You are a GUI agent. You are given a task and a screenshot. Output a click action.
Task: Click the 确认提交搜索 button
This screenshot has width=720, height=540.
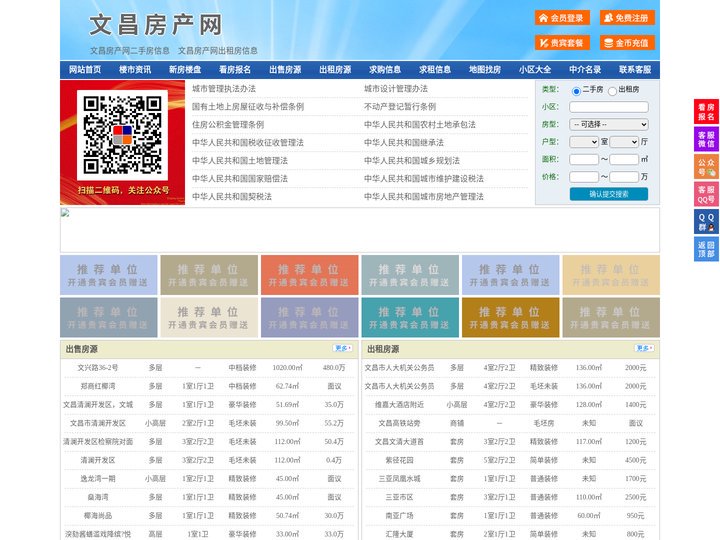coord(609,194)
